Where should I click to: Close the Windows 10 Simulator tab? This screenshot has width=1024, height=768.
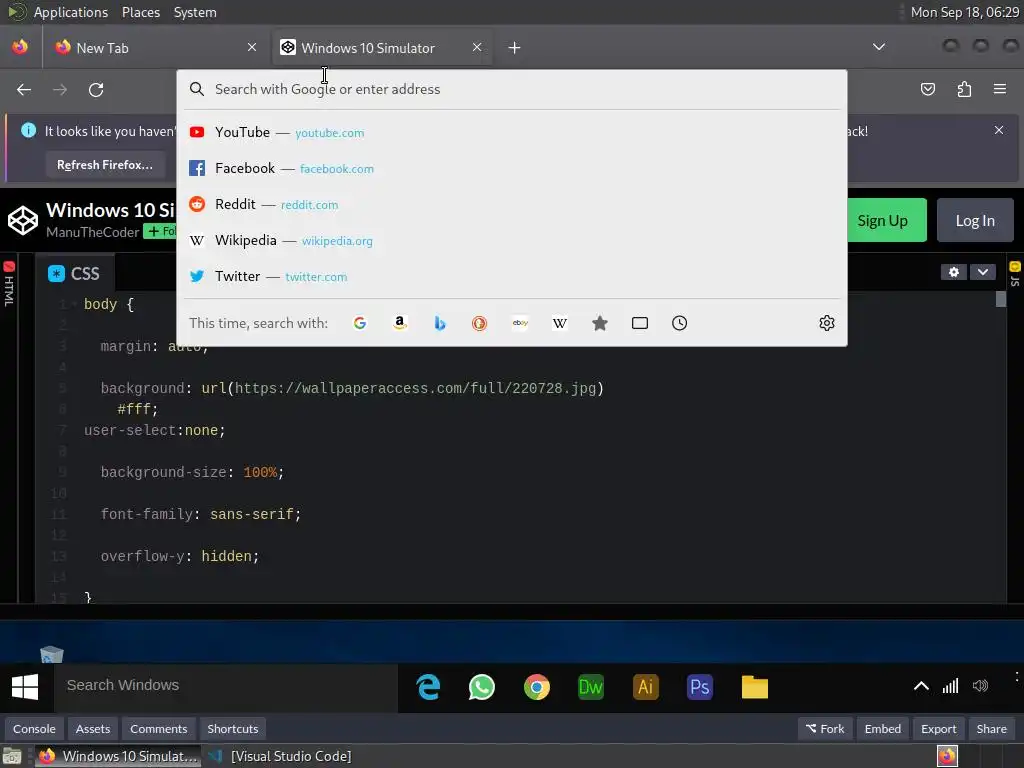point(477,47)
